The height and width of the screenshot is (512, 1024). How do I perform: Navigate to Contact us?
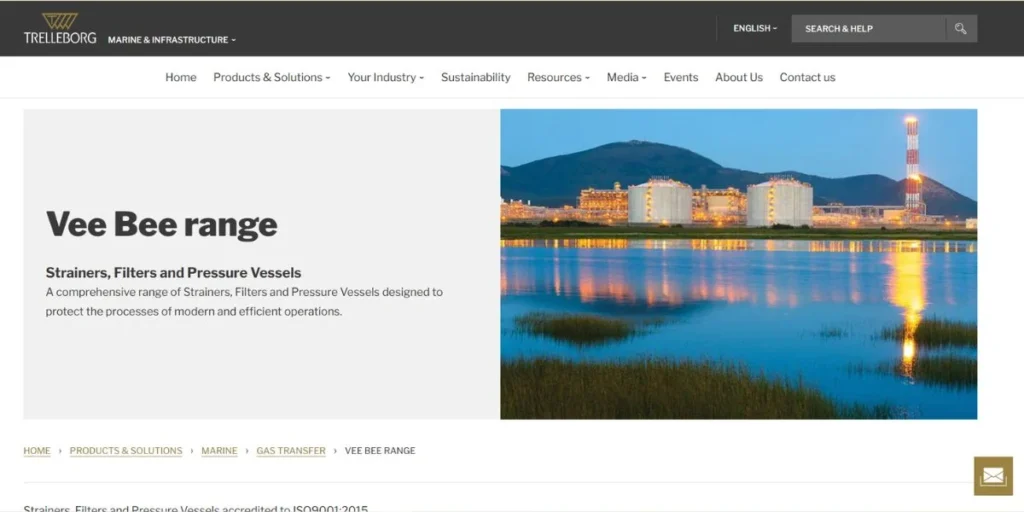807,77
